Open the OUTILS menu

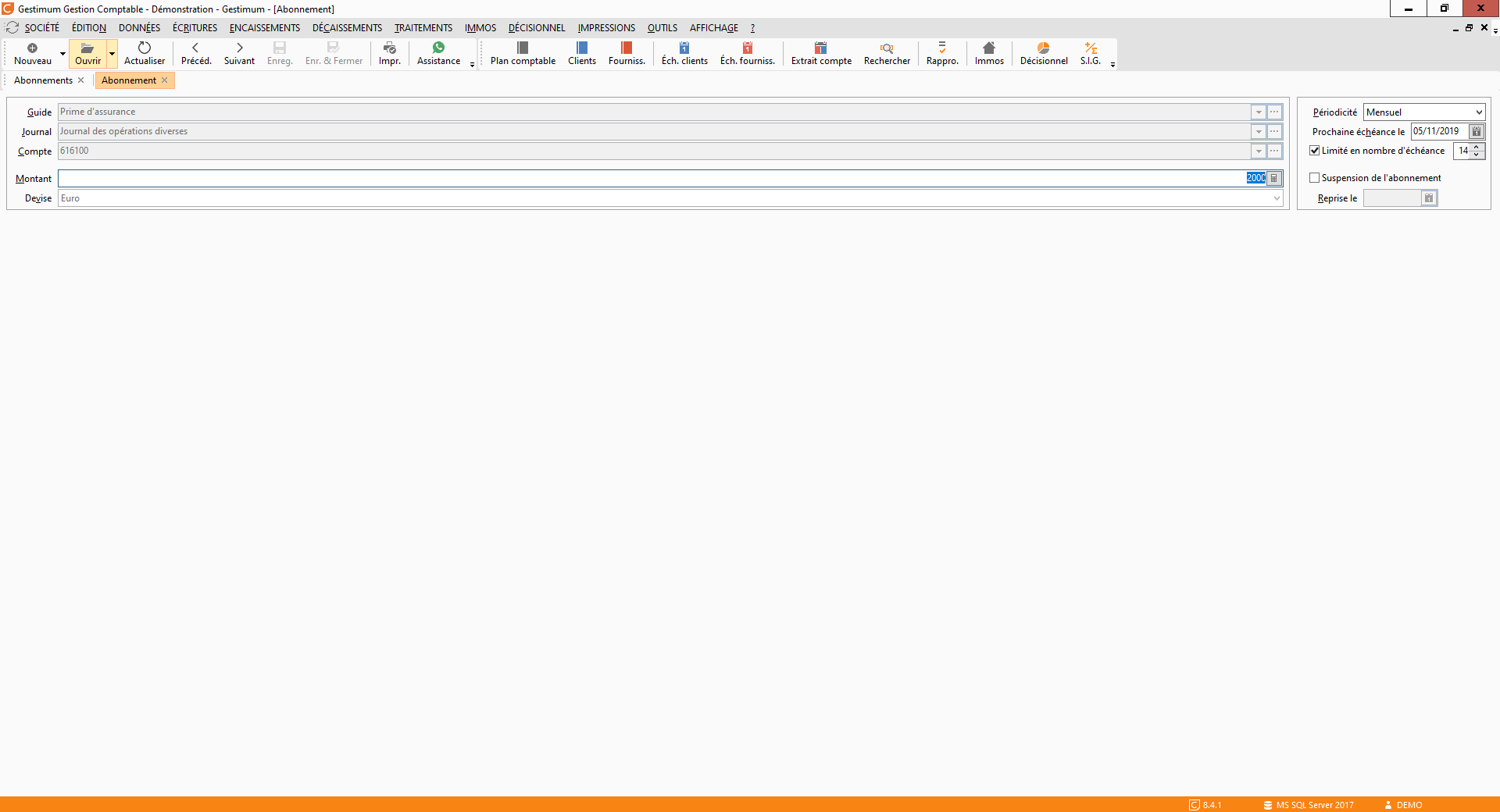tap(662, 28)
